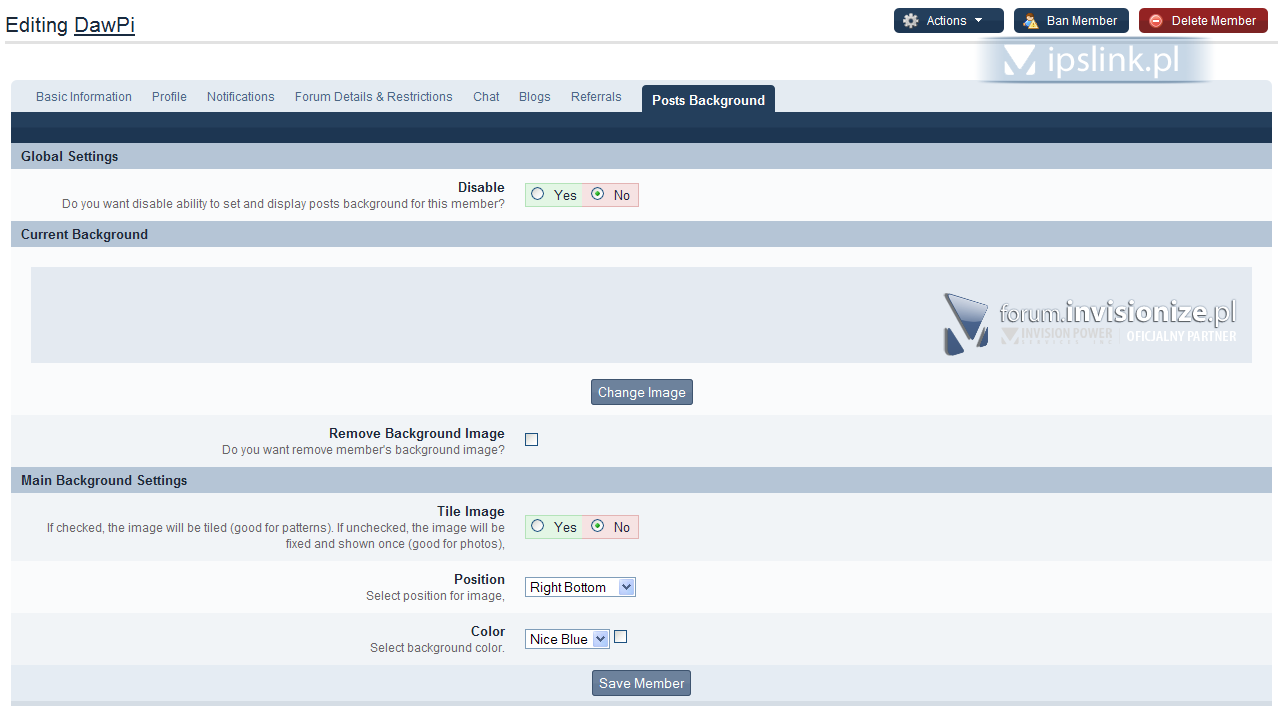Click the ipslink.pl logo
This screenshot has height=717, width=1281.
click(1092, 61)
